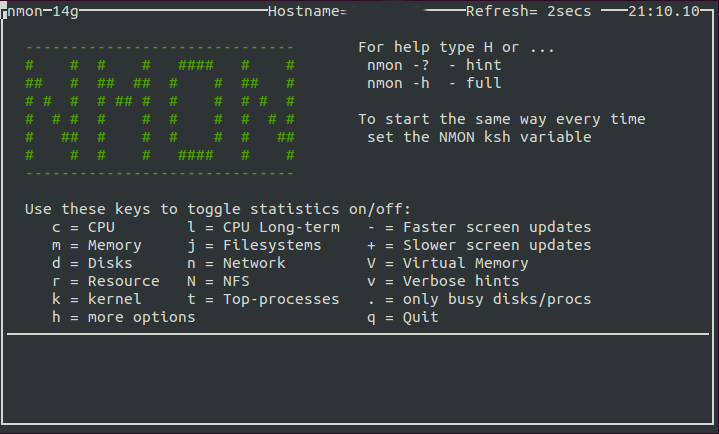
Task: Select the 'j = Filesystems' entry
Action: 254,245
